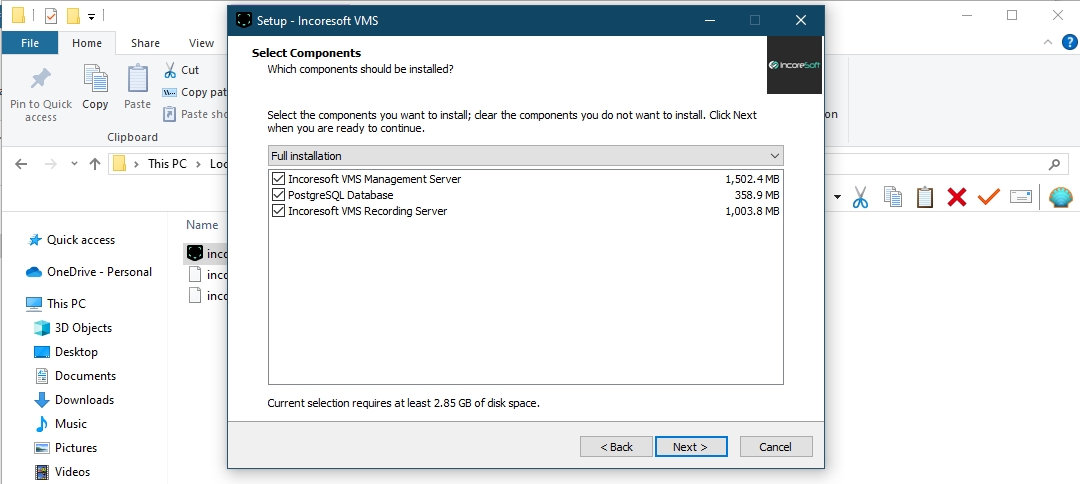Uncheck Incoresoft VMS Recording Server

(278, 211)
